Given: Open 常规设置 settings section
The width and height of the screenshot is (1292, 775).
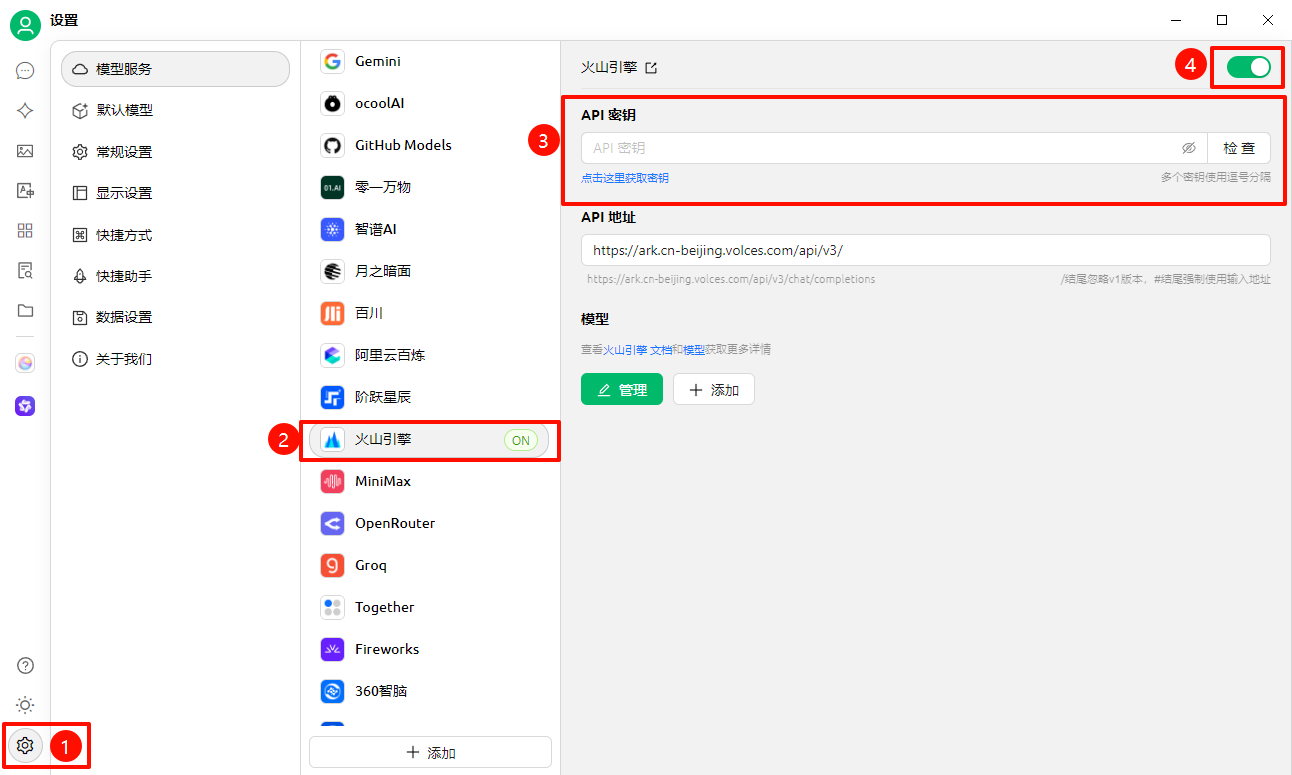Looking at the screenshot, I should coord(175,152).
